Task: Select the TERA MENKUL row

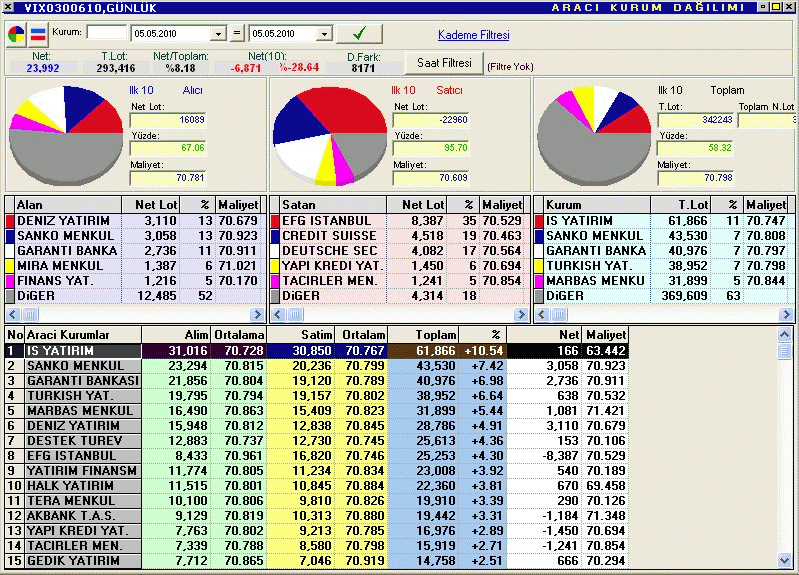Action: click(x=316, y=501)
